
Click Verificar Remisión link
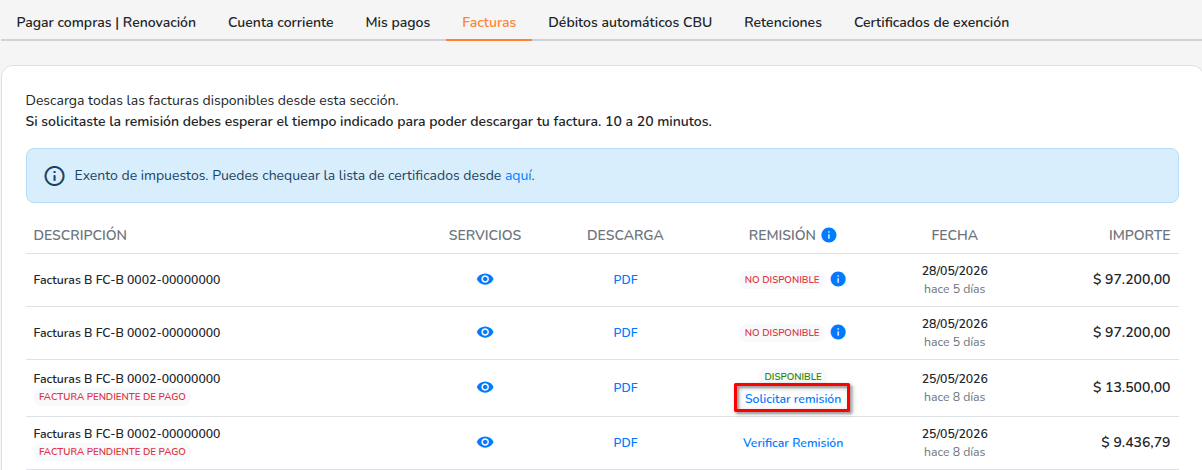pos(793,442)
